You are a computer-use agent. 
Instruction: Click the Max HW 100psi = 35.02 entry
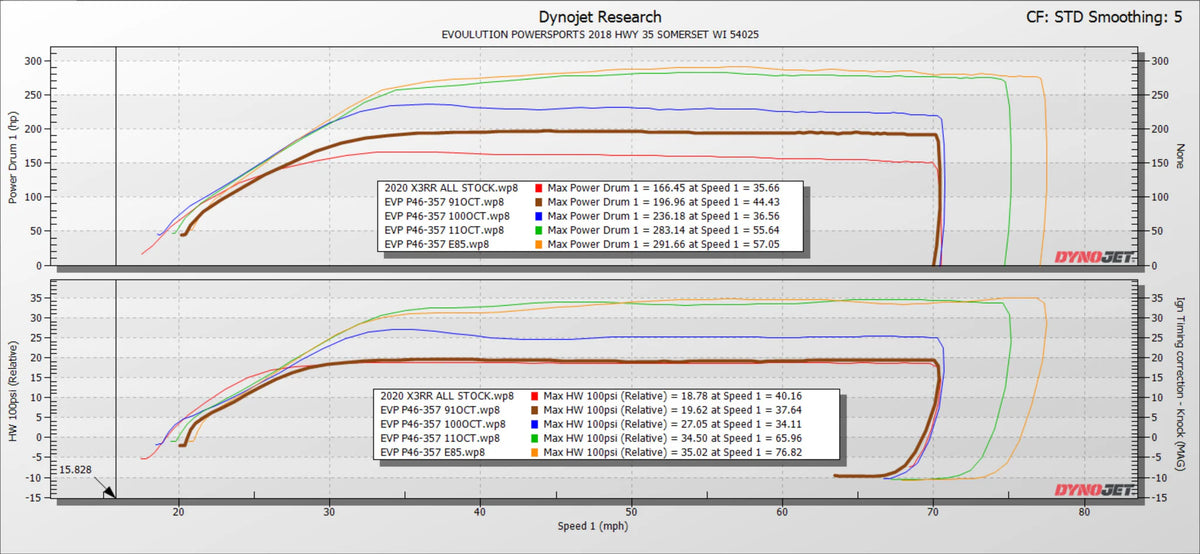coord(678,452)
